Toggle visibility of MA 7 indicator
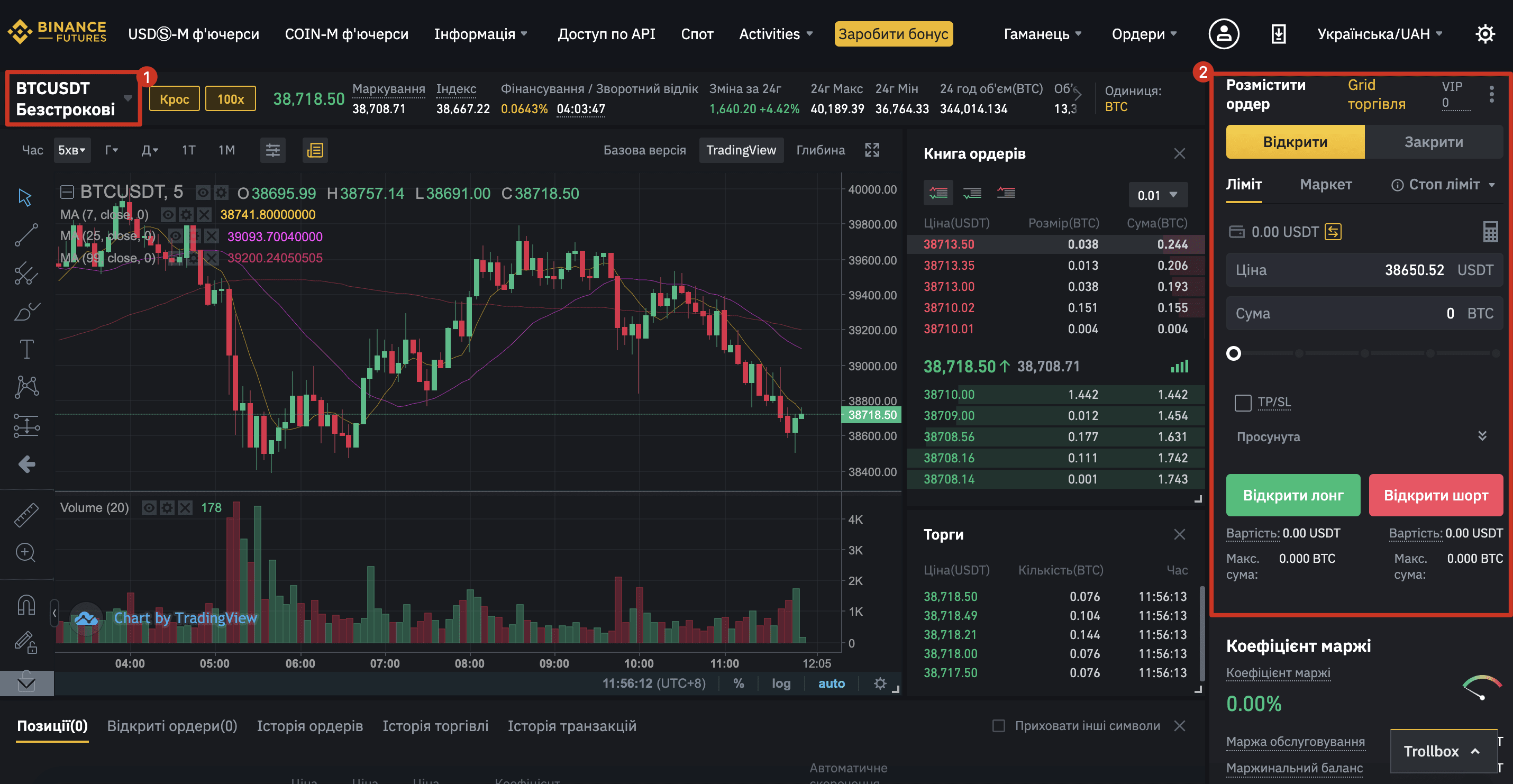This screenshot has width=1513, height=784. (167, 215)
